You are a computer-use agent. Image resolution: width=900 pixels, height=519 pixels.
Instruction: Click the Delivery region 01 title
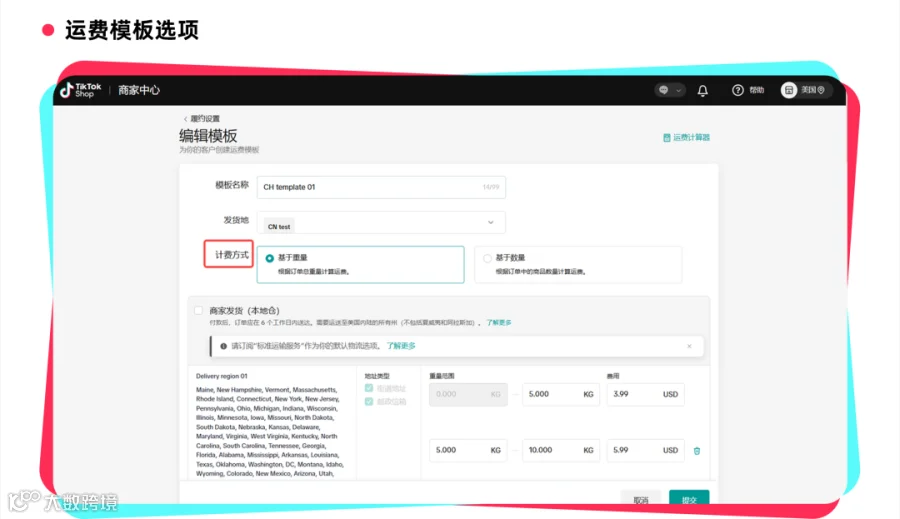(222, 376)
